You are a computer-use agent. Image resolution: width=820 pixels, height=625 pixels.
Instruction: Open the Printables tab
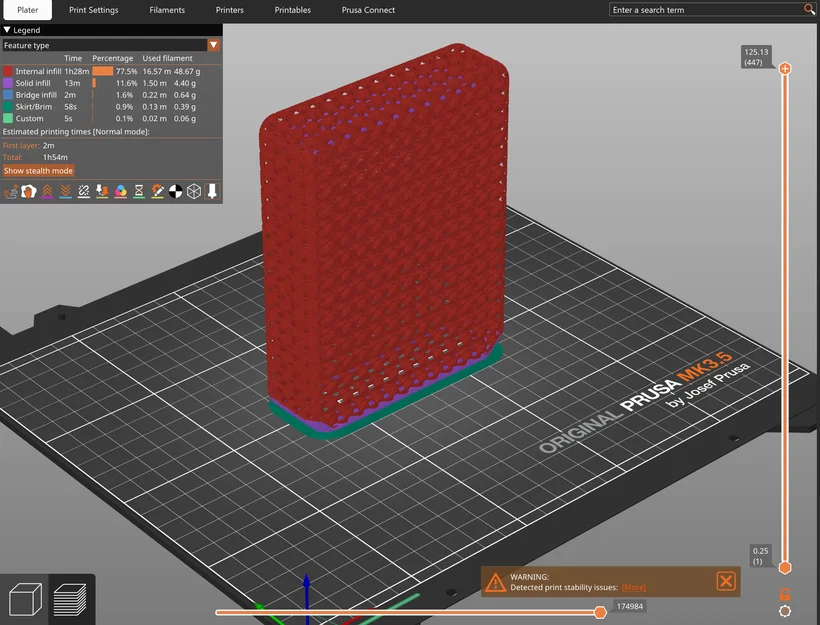coord(292,10)
